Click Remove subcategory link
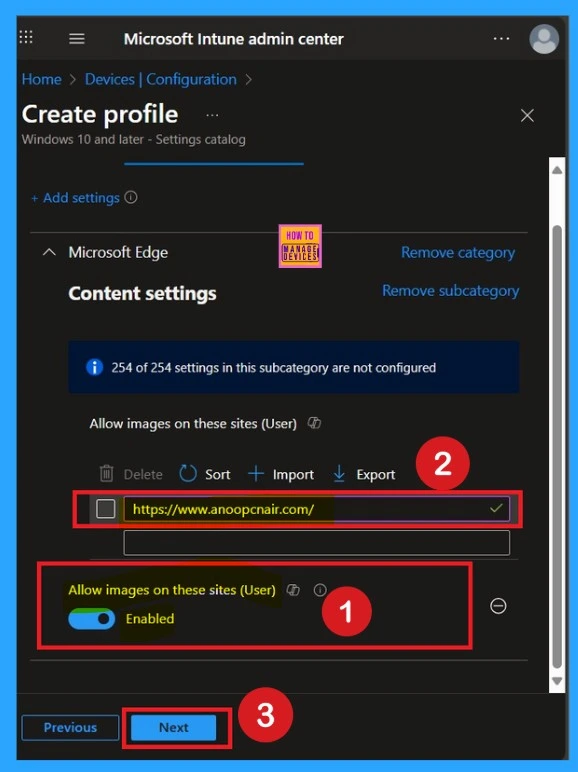 point(450,290)
